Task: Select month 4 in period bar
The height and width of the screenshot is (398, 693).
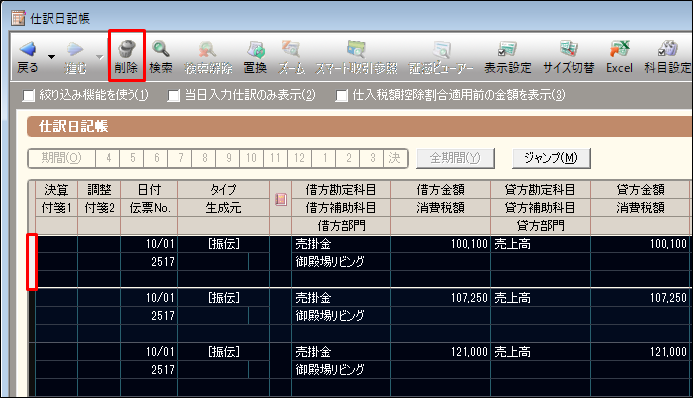Action: (x=108, y=158)
